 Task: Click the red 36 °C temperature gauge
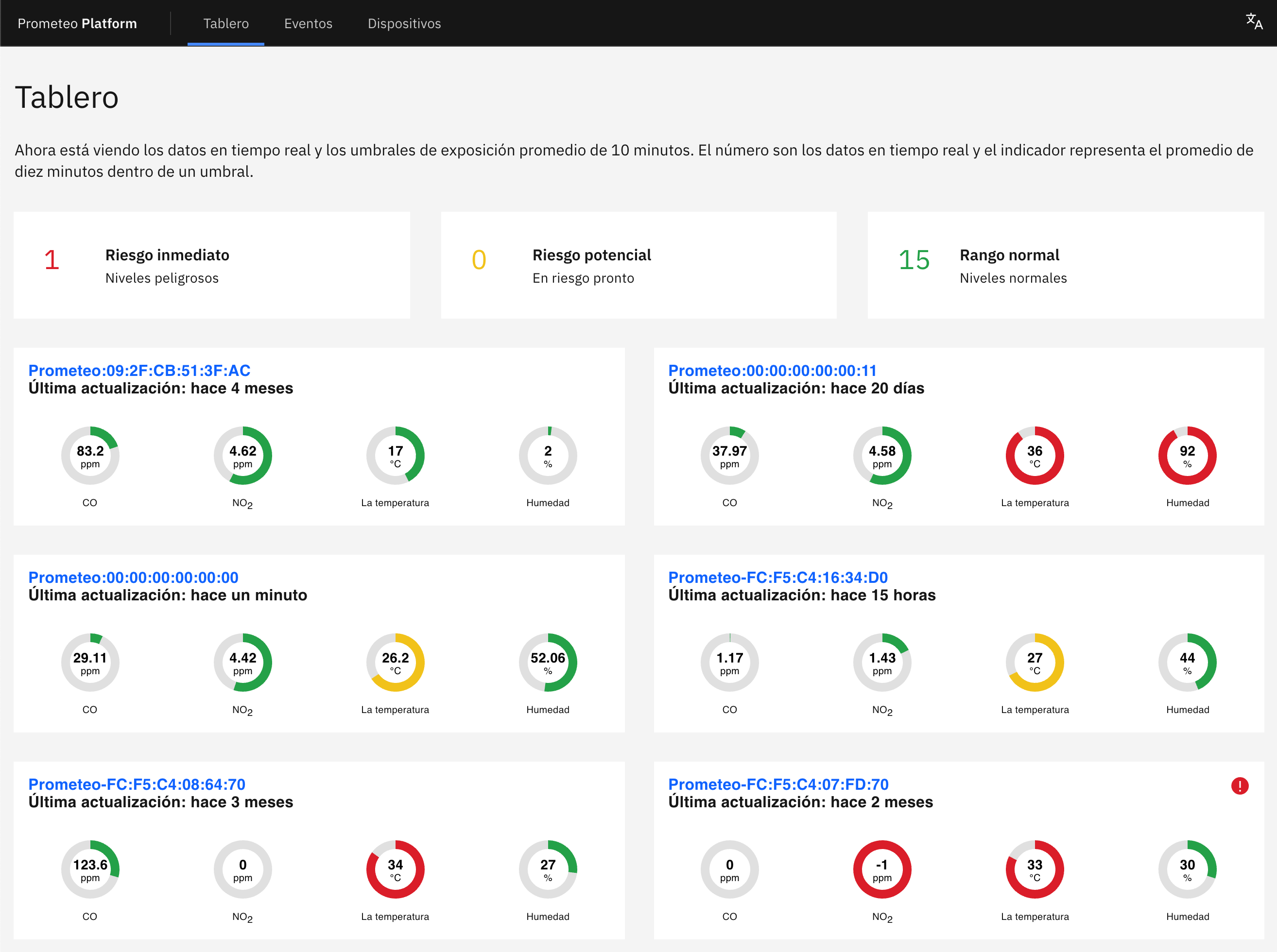pos(1035,455)
